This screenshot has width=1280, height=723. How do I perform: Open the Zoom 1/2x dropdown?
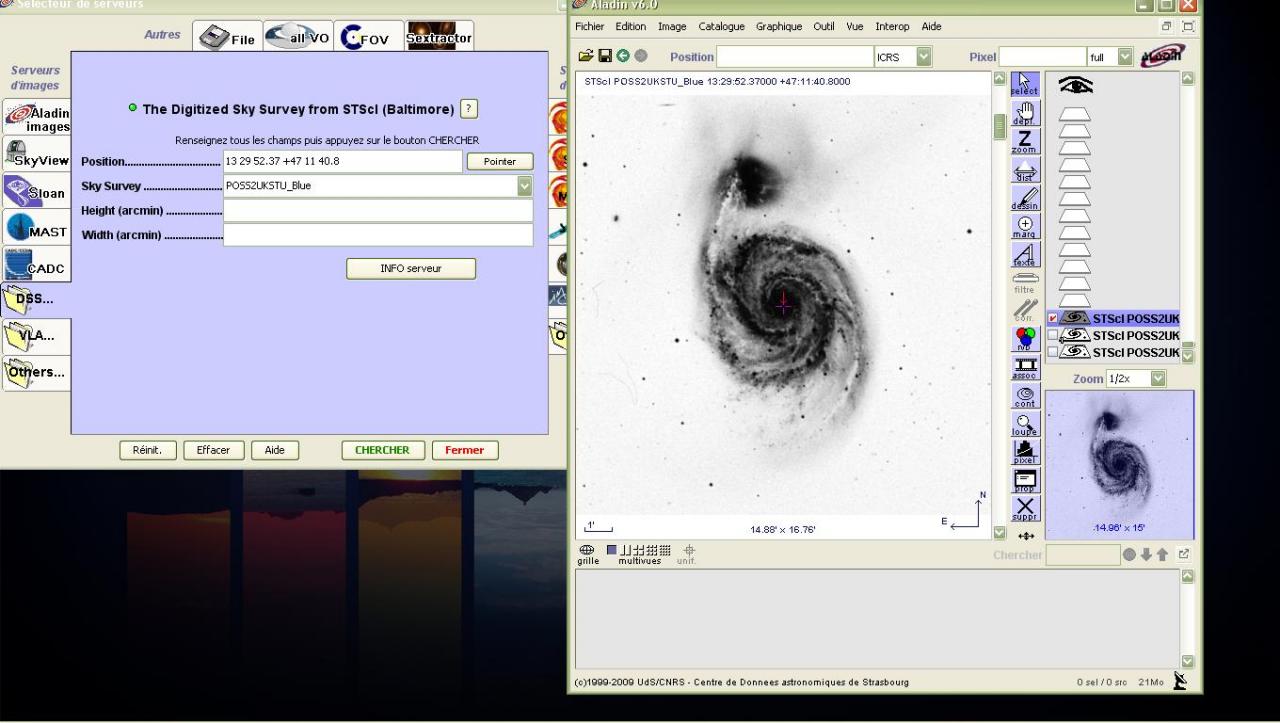click(x=1158, y=379)
